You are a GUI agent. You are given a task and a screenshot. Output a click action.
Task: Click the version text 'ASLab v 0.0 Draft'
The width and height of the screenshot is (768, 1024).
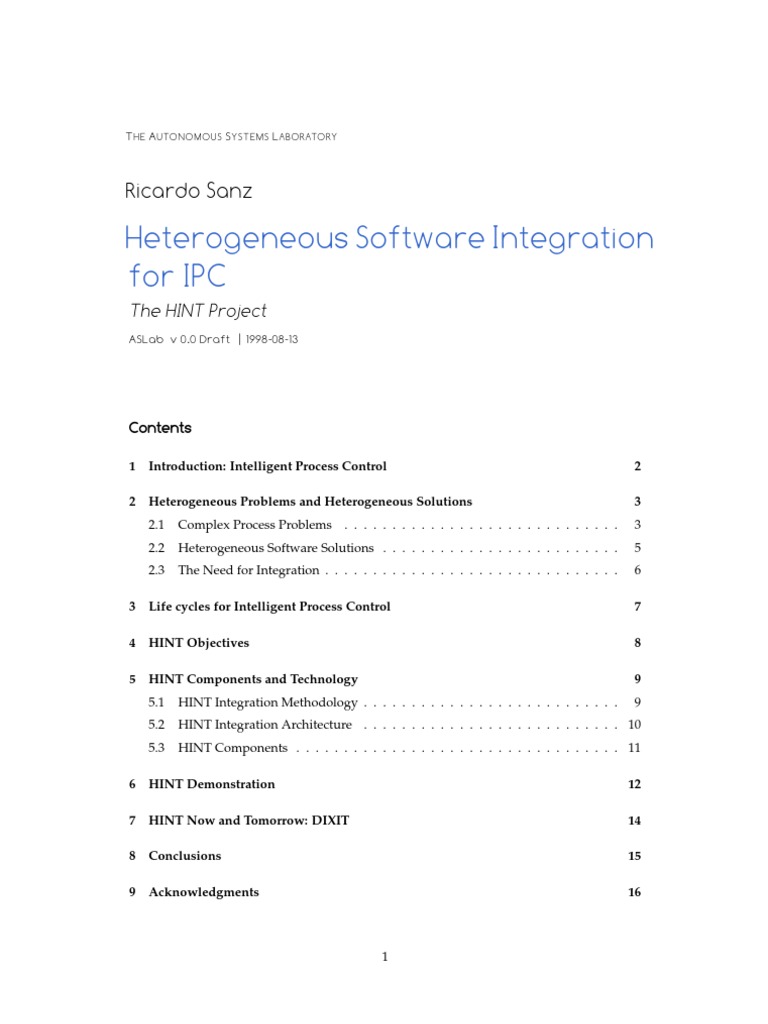179,339
